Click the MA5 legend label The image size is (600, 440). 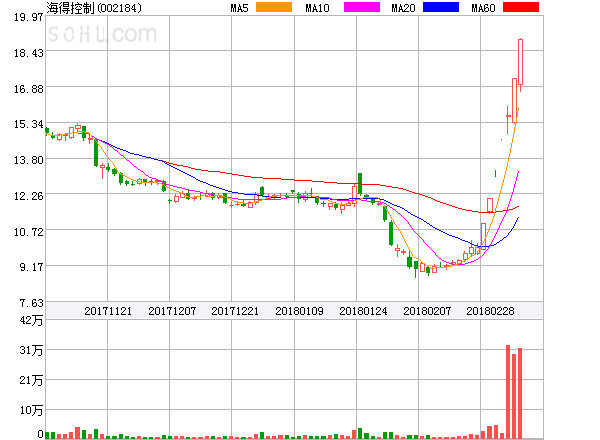click(240, 8)
